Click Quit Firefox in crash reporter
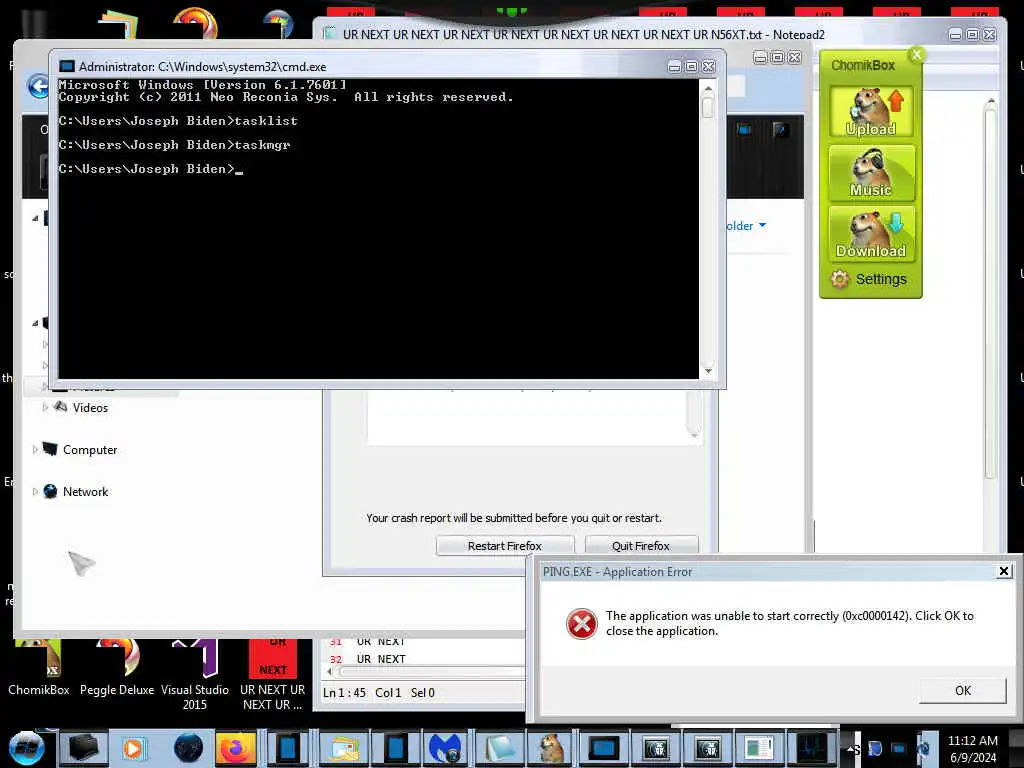The height and width of the screenshot is (768, 1024). [x=641, y=545]
